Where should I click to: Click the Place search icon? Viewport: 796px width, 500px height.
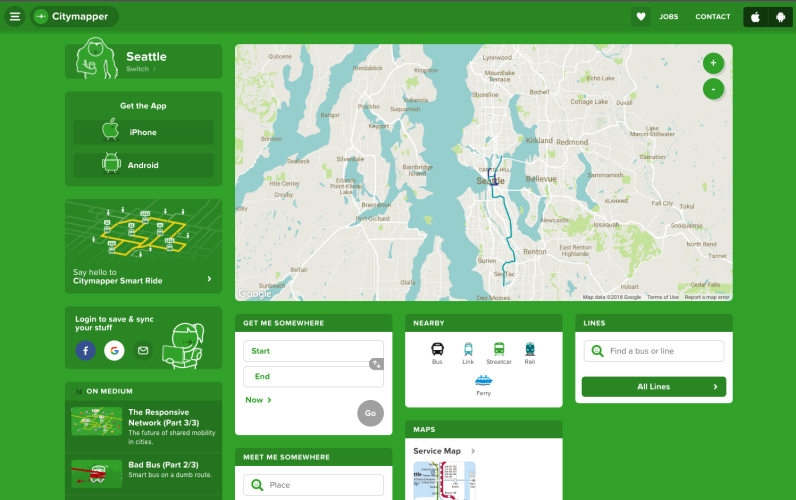click(x=257, y=485)
